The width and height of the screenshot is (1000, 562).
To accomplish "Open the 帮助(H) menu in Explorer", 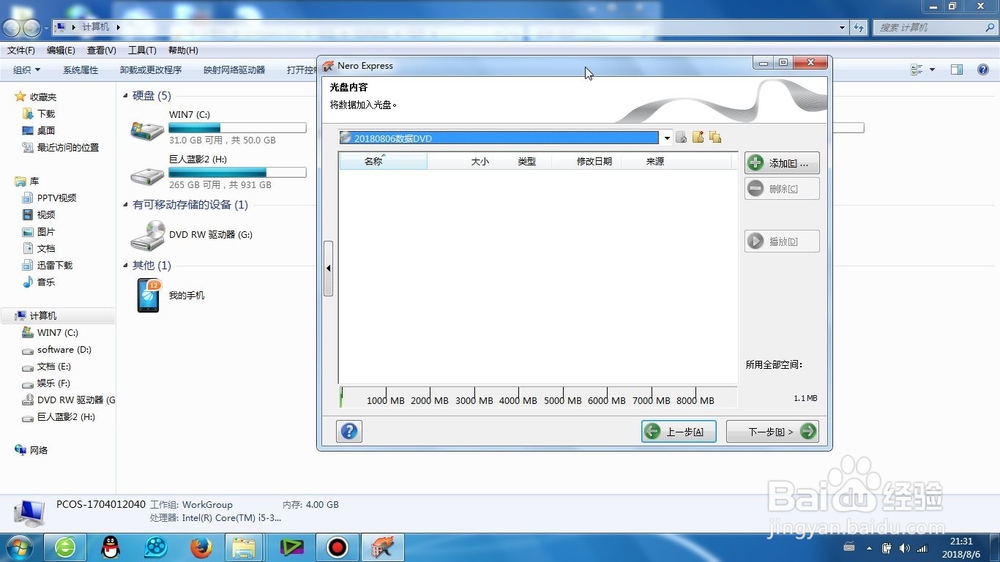I will click(x=183, y=50).
